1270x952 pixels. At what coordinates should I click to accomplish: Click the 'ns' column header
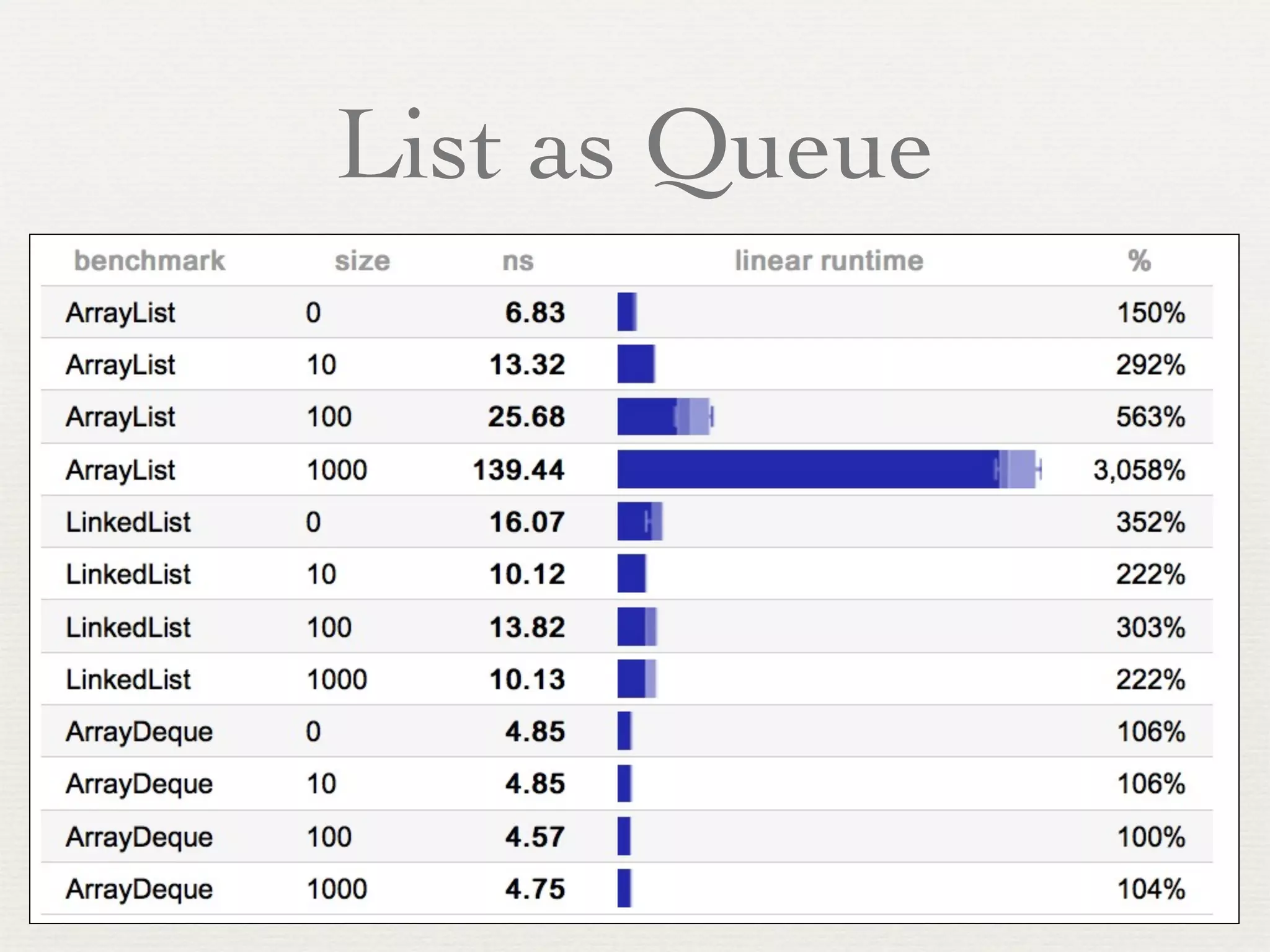pos(518,262)
